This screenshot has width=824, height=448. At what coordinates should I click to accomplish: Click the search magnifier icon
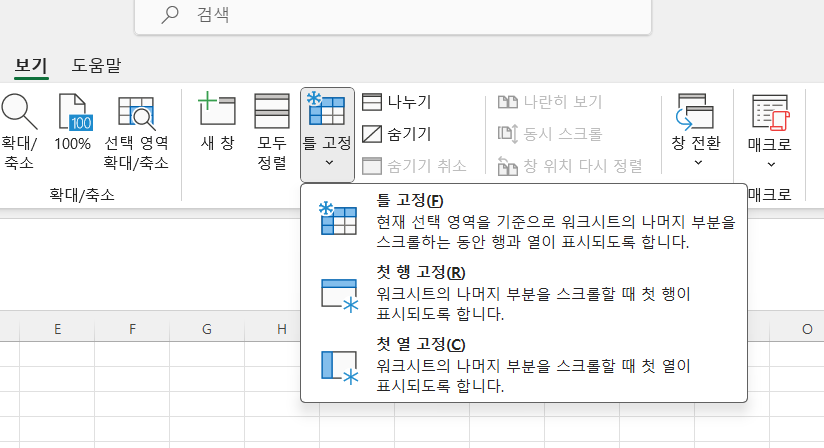point(170,14)
